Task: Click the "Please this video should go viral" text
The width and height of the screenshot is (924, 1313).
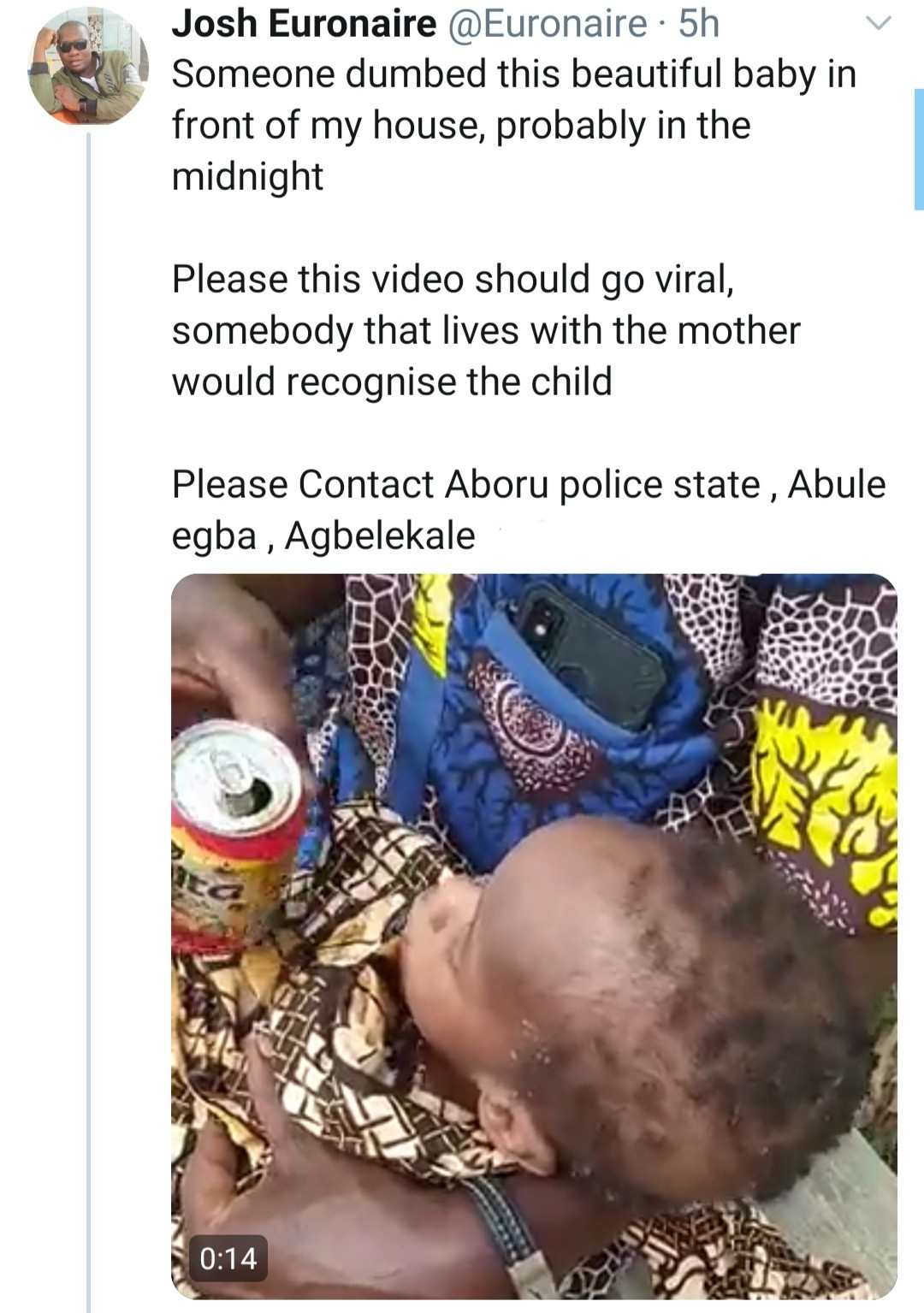Action: click(453, 280)
